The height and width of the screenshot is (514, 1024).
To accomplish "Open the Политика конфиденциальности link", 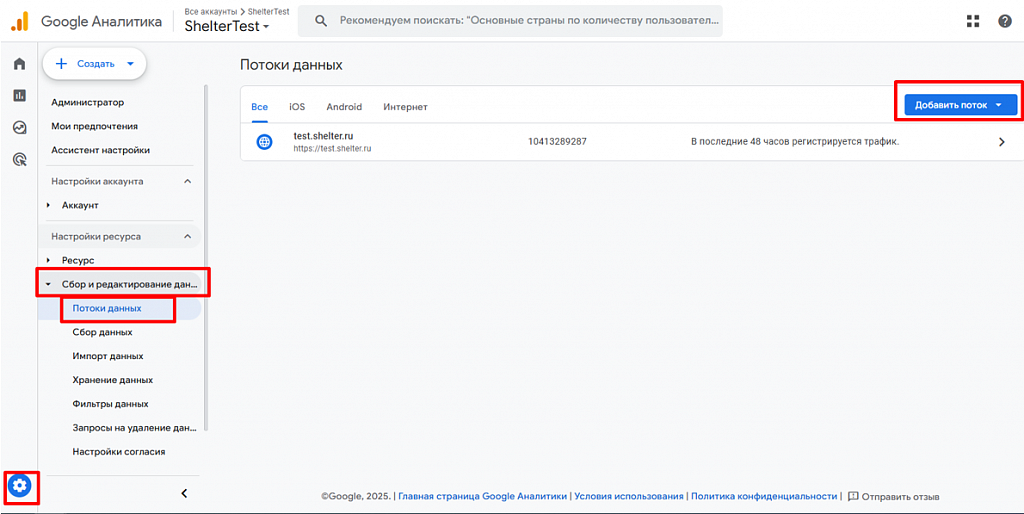I will 764,496.
